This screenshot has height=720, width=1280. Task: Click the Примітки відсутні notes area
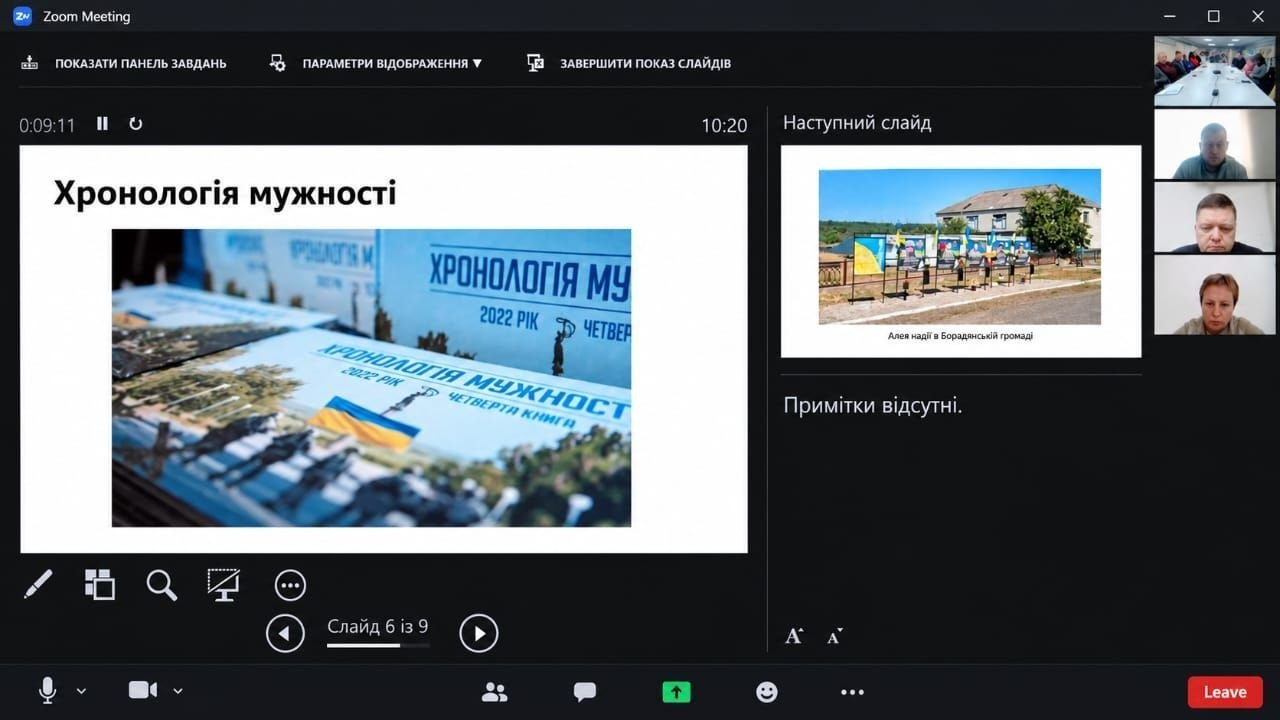(x=873, y=406)
